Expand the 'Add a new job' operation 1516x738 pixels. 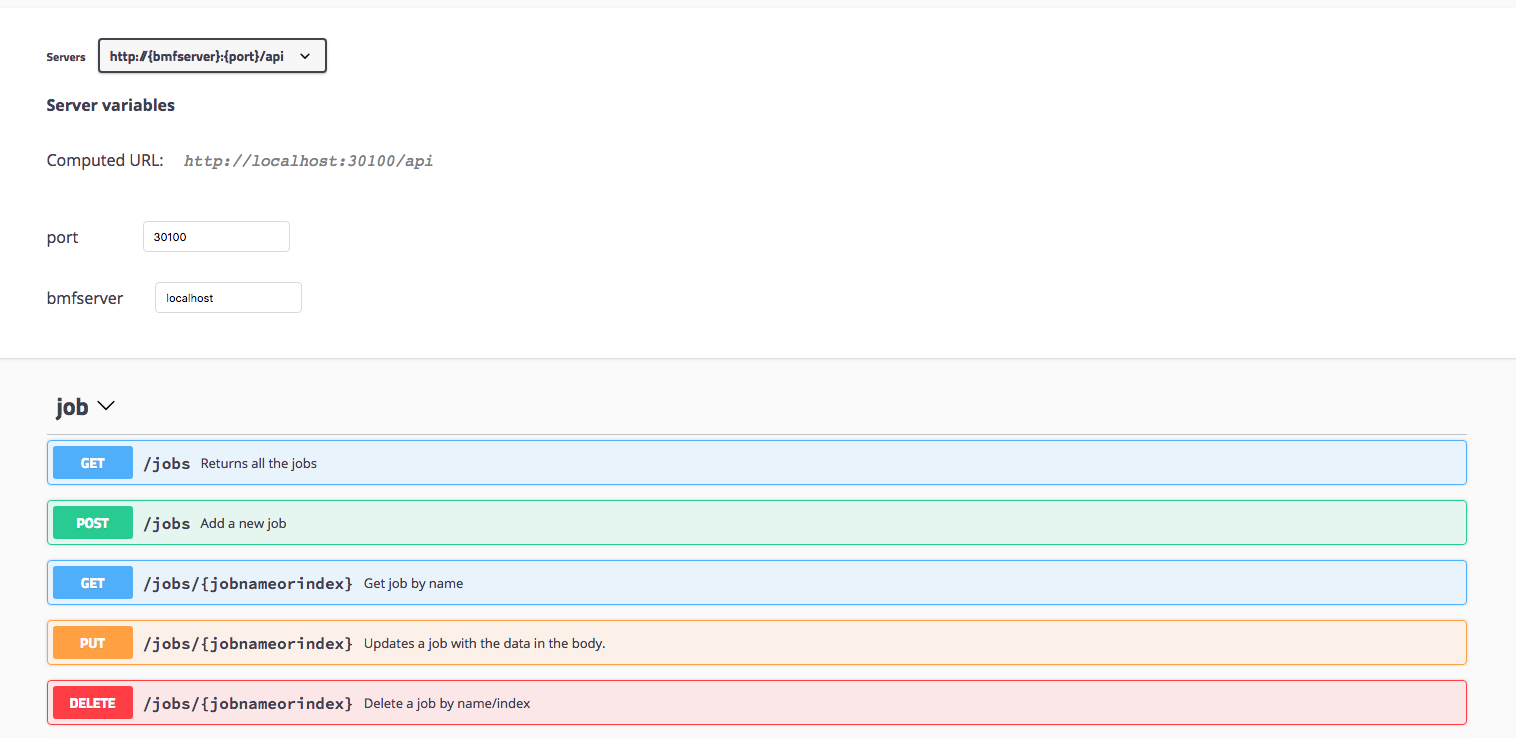(x=243, y=524)
